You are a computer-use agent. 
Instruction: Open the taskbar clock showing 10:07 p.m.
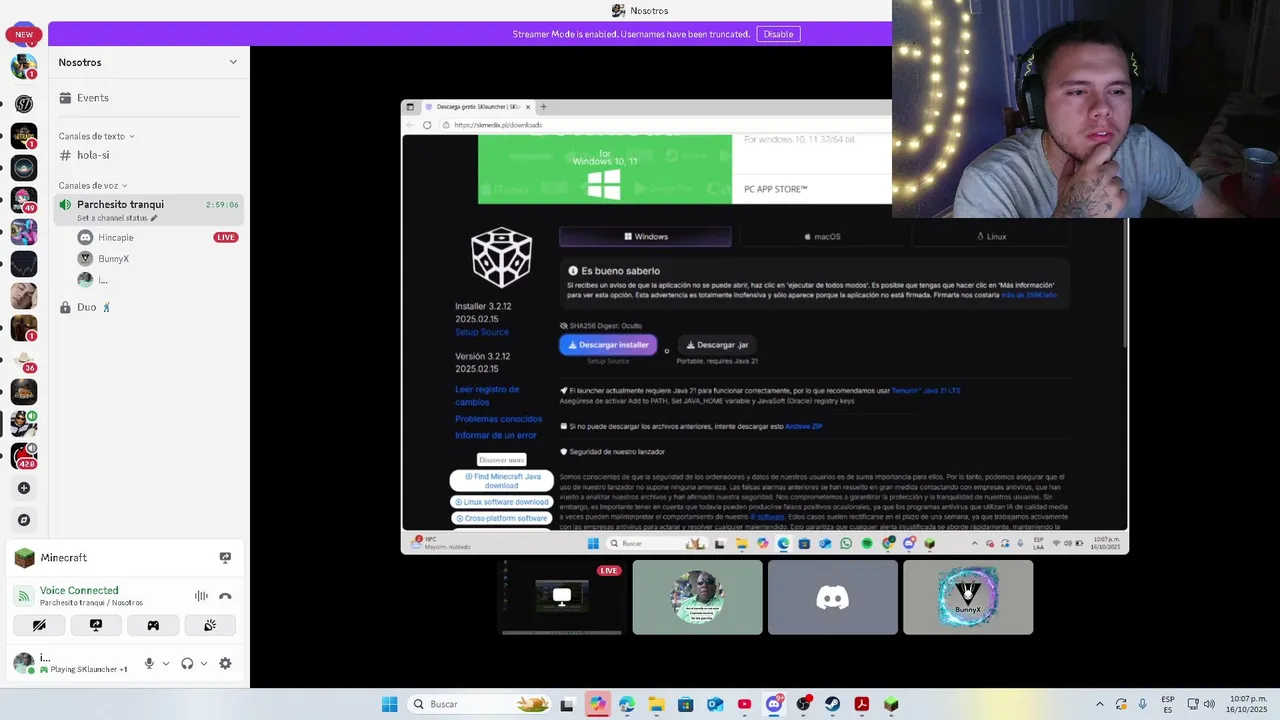tap(1246, 704)
